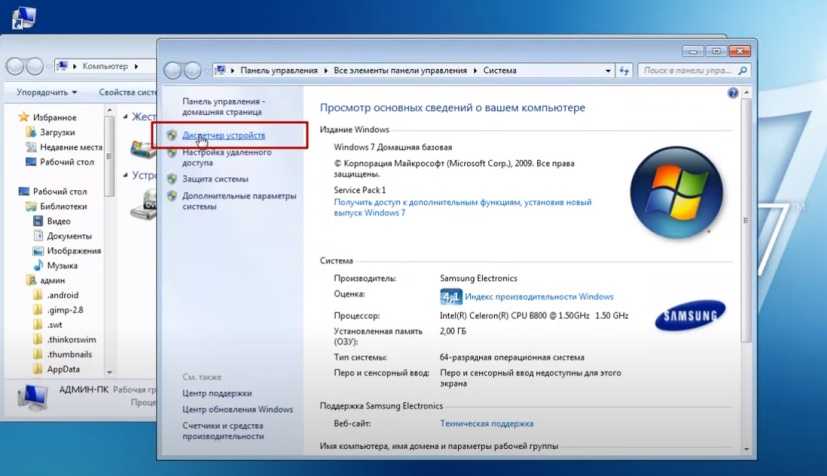
Task: Open Техническая поддержка website link
Action: click(486, 424)
